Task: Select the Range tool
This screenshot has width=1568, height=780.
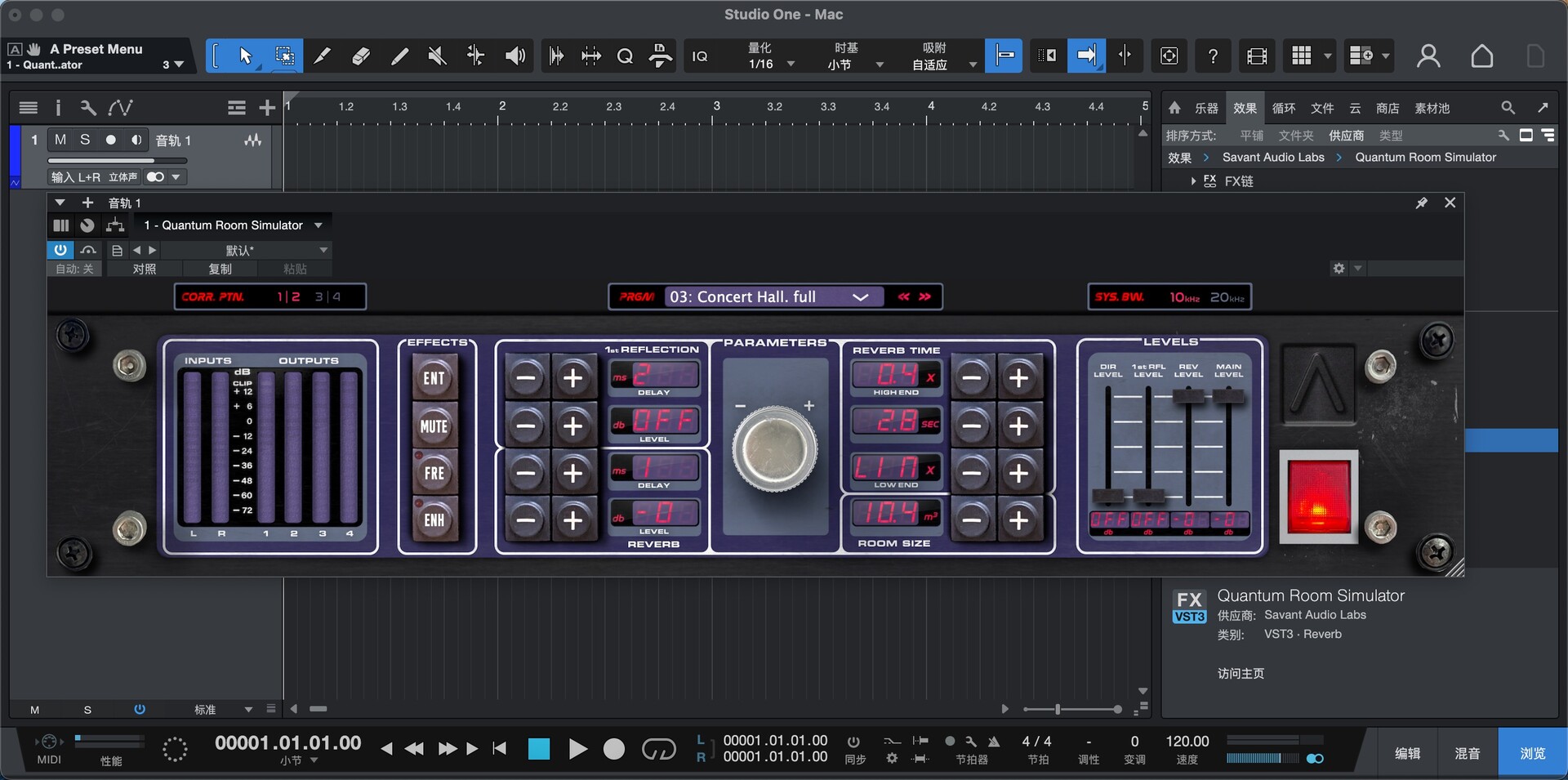Action: [x=284, y=56]
